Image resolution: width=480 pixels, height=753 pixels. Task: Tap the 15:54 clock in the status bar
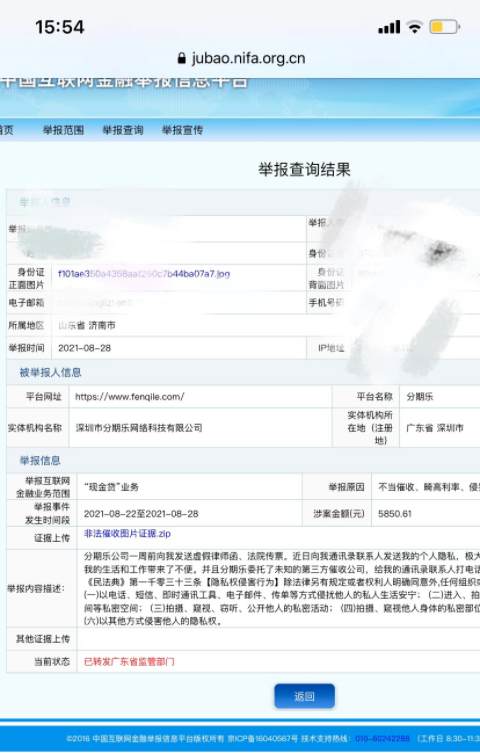[x=60, y=27]
